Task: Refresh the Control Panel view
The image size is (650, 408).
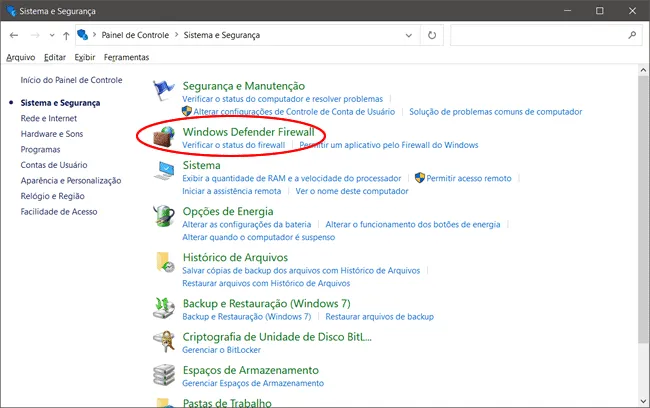Action: [x=432, y=35]
